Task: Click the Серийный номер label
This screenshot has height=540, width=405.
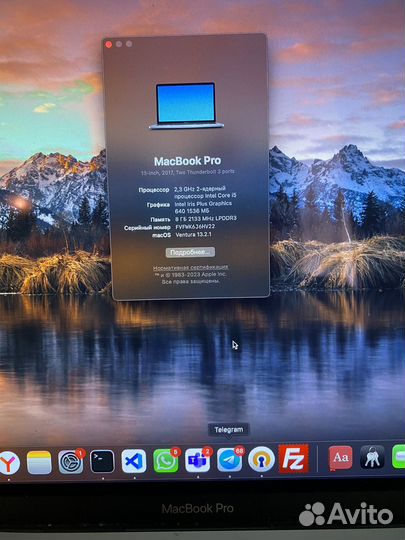Action: coord(147,227)
